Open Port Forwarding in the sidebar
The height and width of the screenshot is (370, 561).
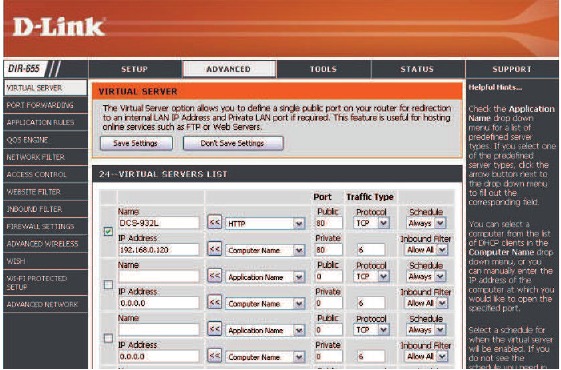tap(45, 105)
